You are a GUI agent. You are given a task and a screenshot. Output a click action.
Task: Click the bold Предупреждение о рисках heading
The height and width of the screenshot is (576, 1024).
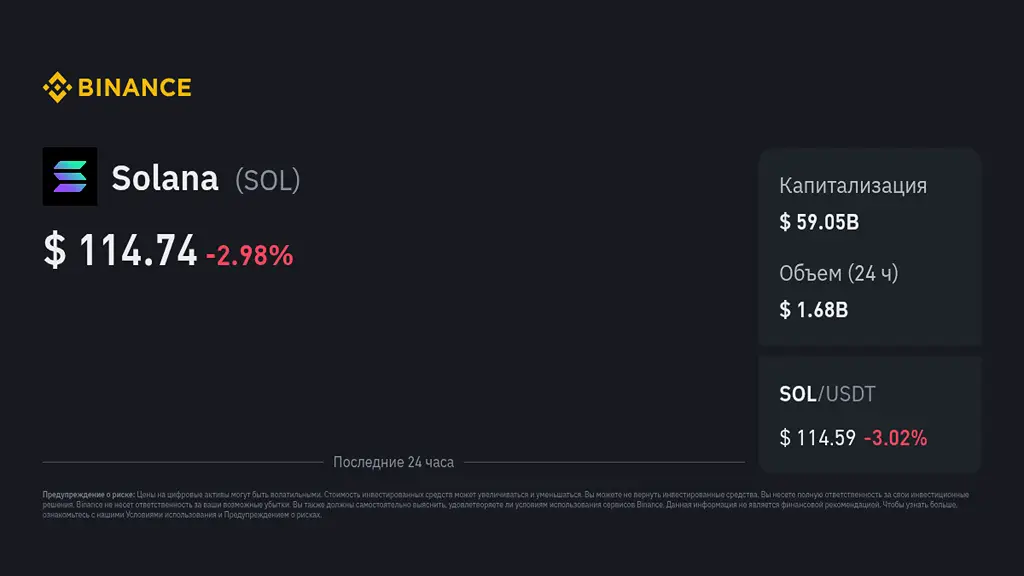[x=88, y=495]
